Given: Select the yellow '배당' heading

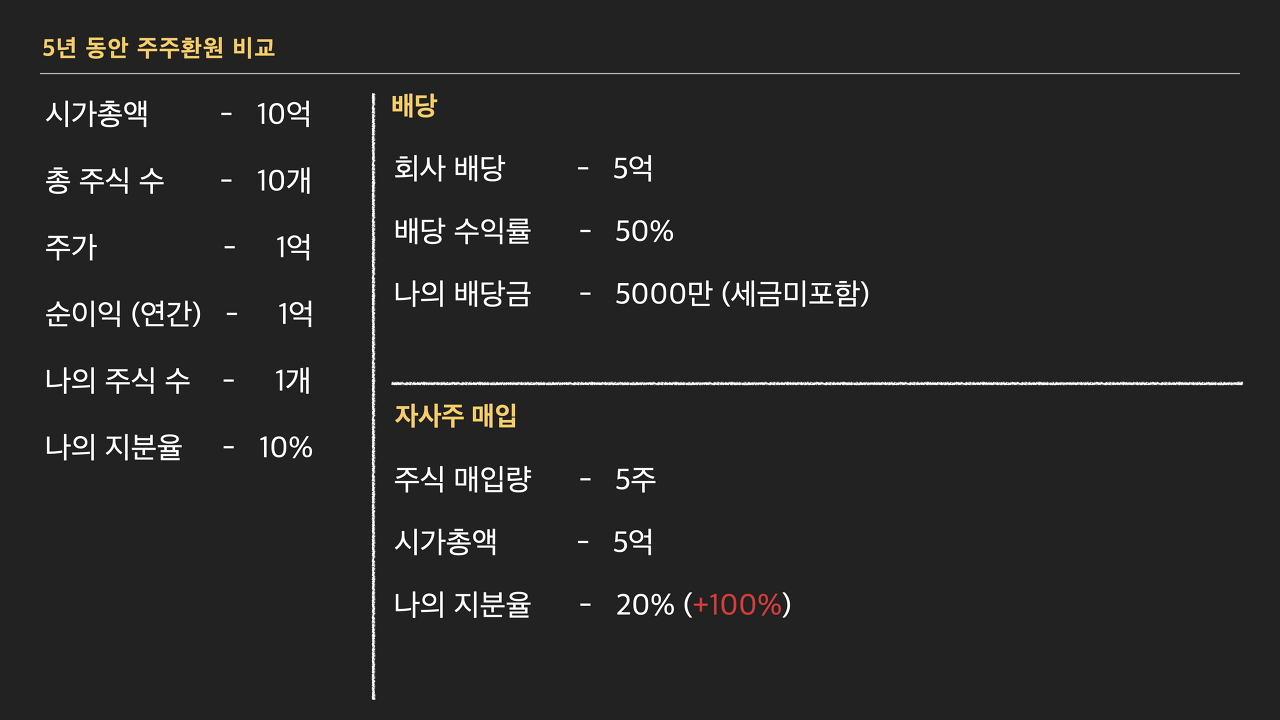Looking at the screenshot, I should [414, 106].
